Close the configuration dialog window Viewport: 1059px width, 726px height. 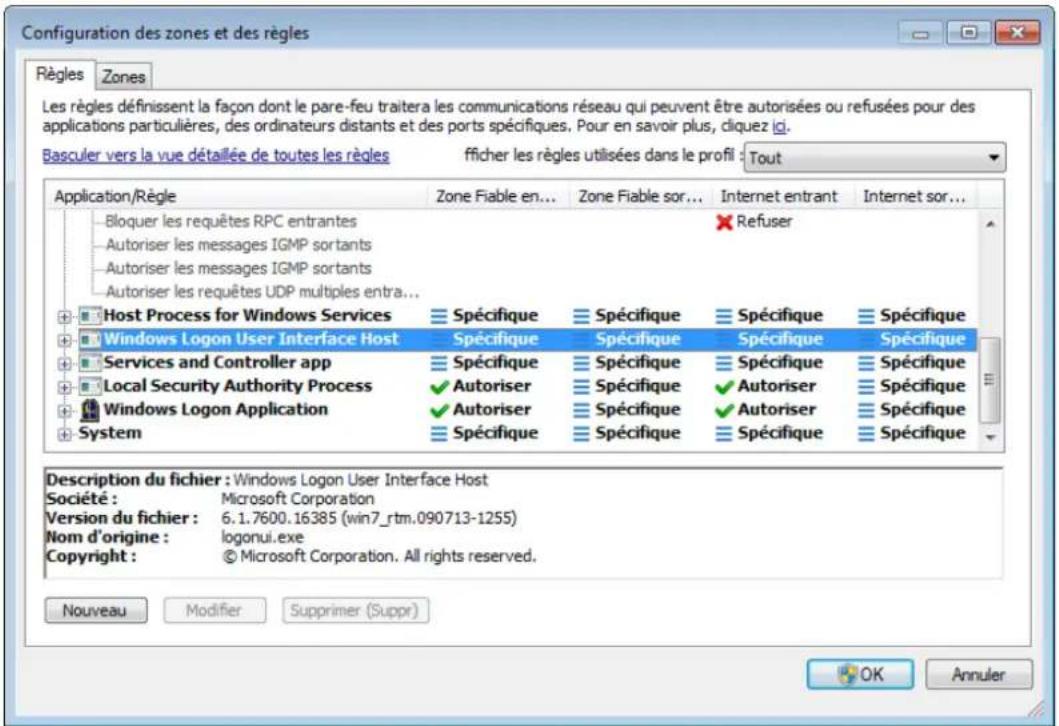tap(1017, 32)
